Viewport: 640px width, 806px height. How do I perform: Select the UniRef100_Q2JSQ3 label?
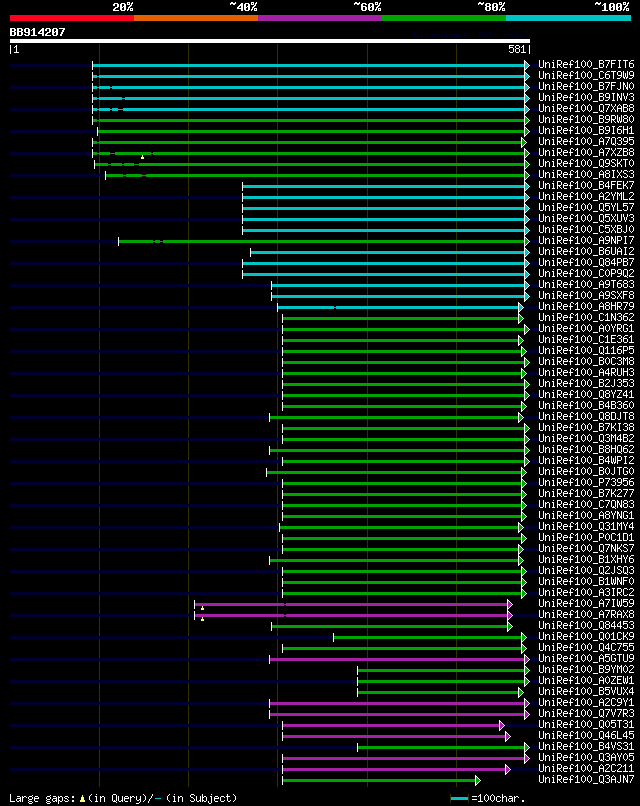pyautogui.click(x=586, y=571)
